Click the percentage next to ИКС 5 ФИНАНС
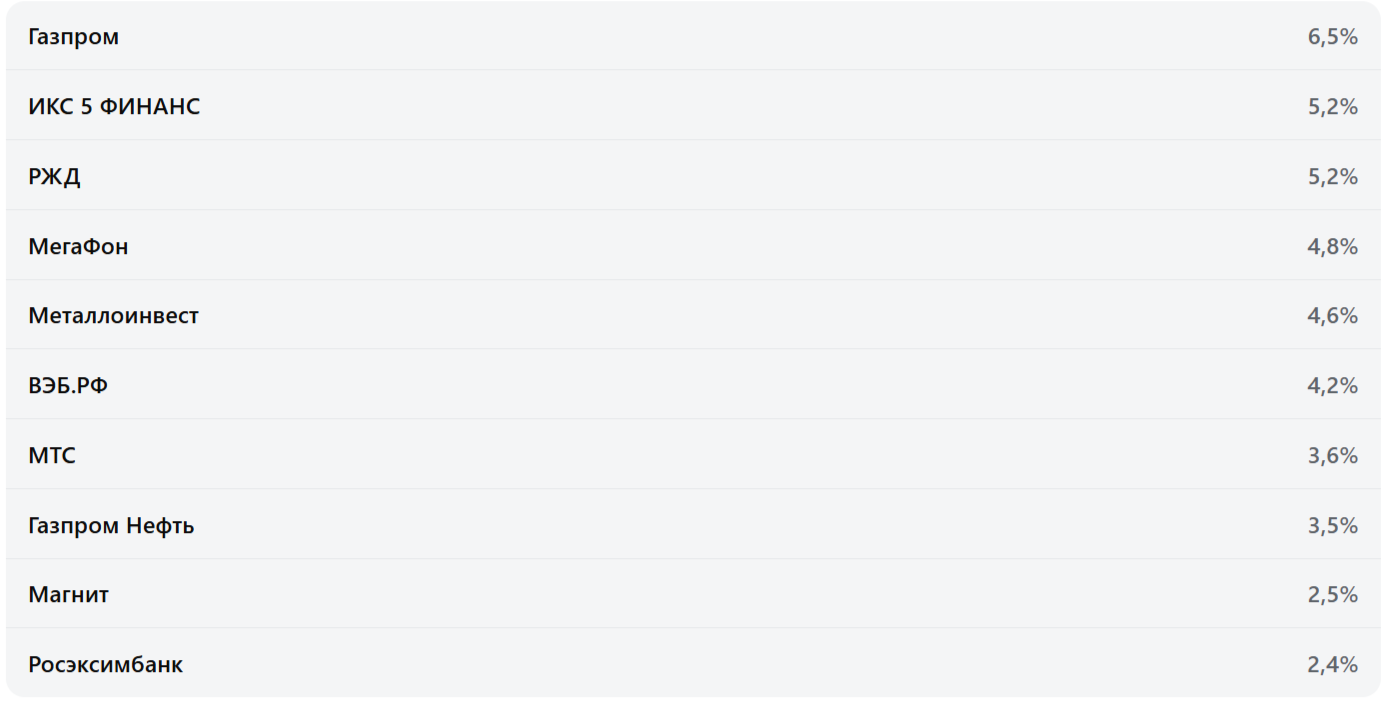This screenshot has width=1385, height=704. [x=1332, y=107]
